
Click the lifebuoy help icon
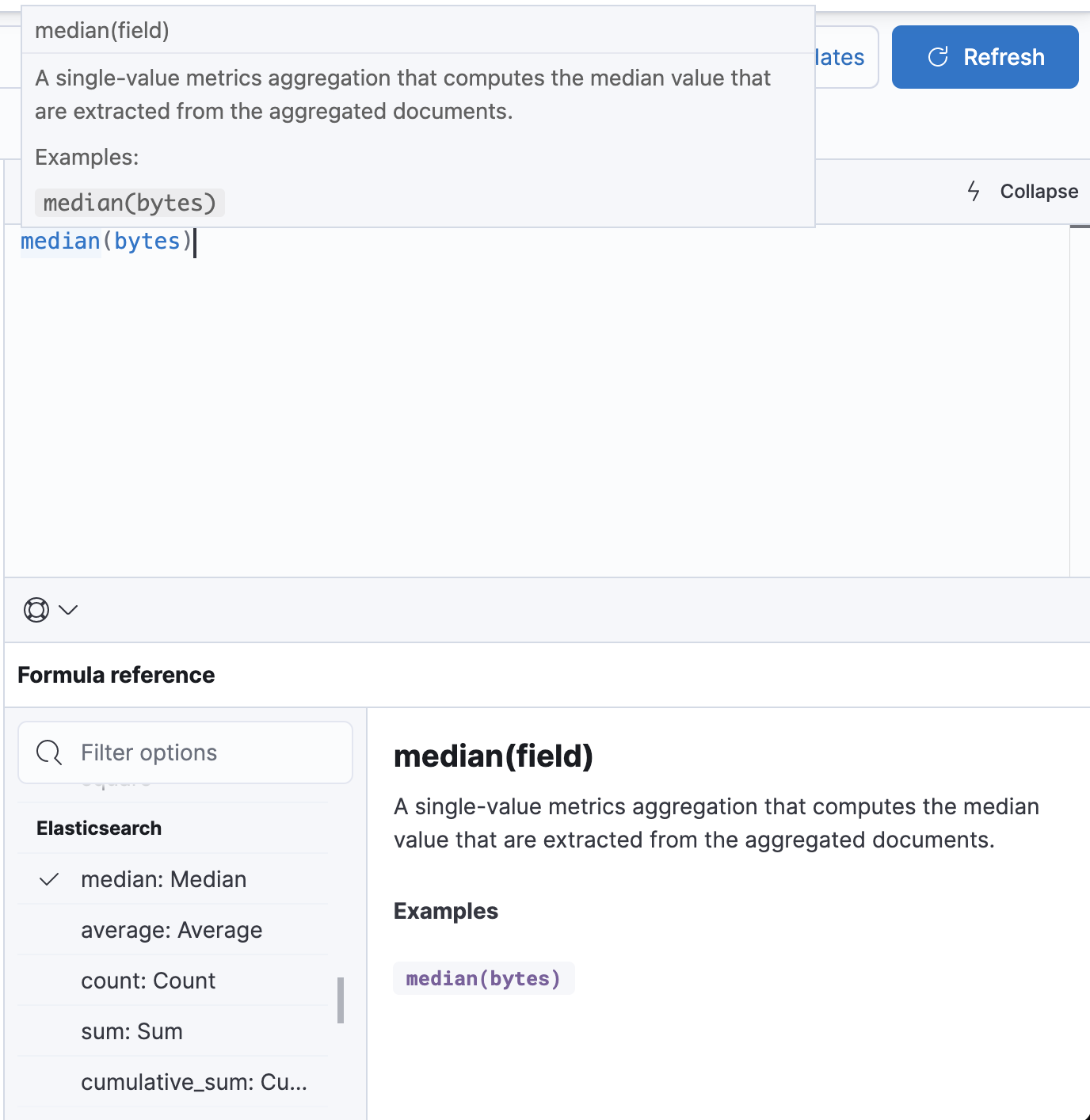point(36,610)
